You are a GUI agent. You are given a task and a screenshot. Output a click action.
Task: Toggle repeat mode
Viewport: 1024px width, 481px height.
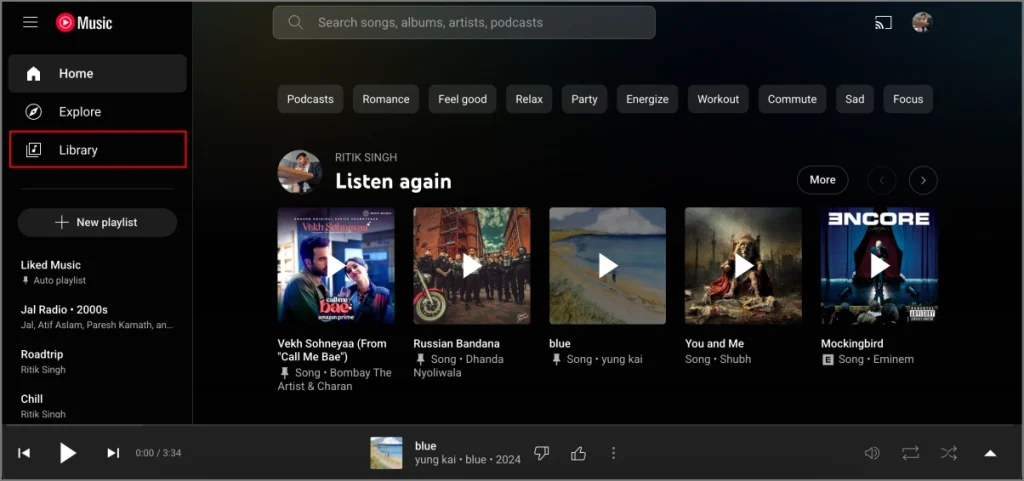(910, 453)
